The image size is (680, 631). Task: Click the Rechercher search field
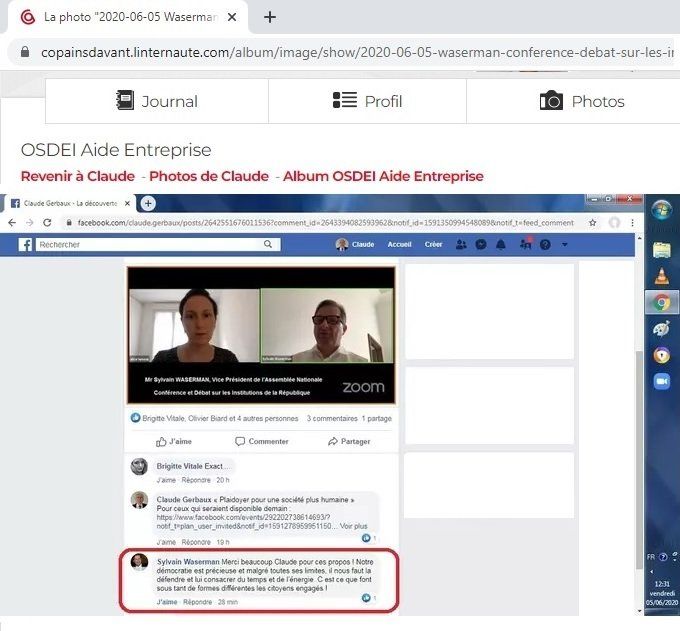click(158, 245)
